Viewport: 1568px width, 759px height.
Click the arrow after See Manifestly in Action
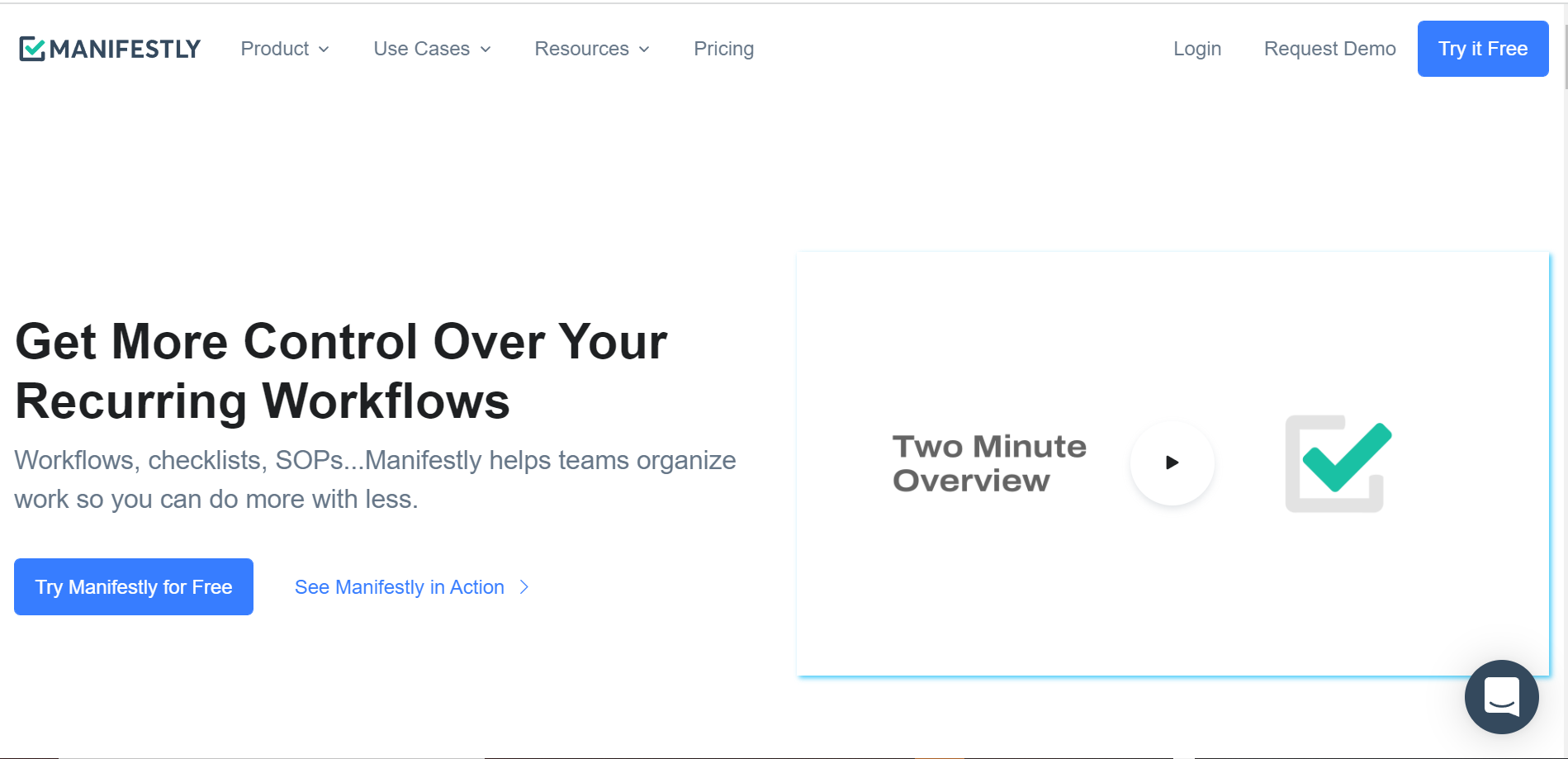(523, 587)
